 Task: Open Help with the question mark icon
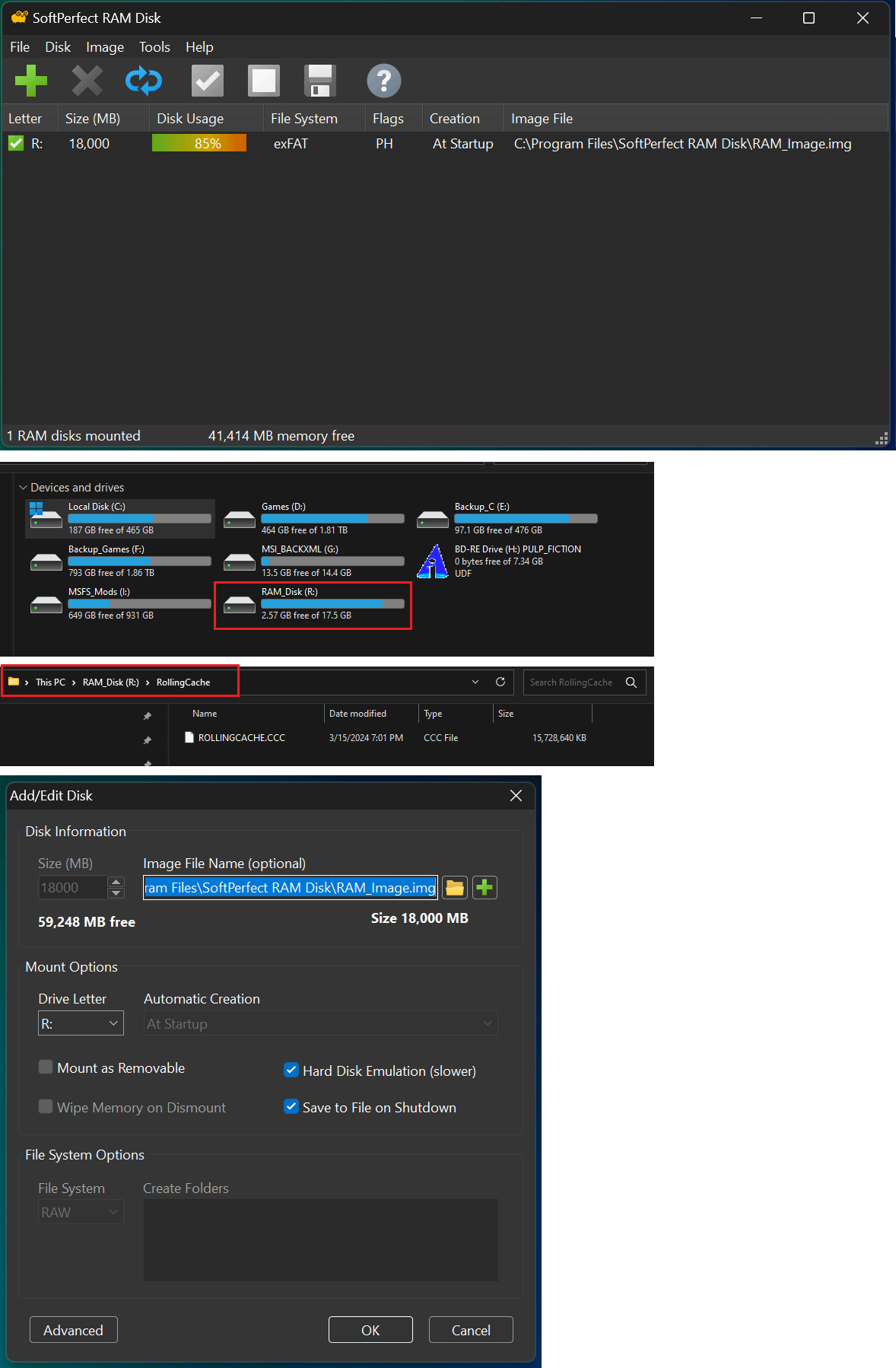(x=384, y=81)
